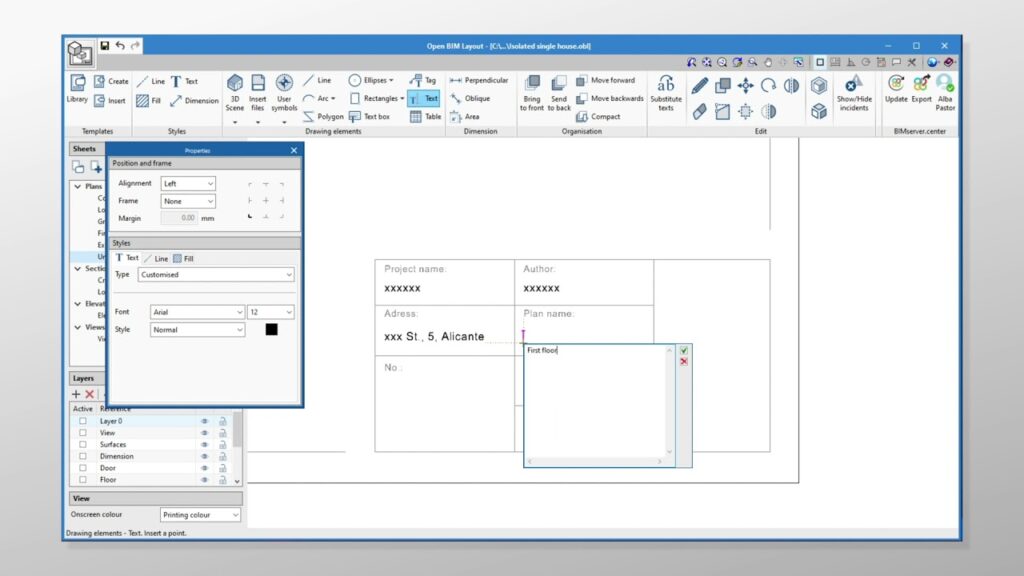Check the Active box for Surfaces layer
This screenshot has width=1024, height=576.
(x=83, y=445)
